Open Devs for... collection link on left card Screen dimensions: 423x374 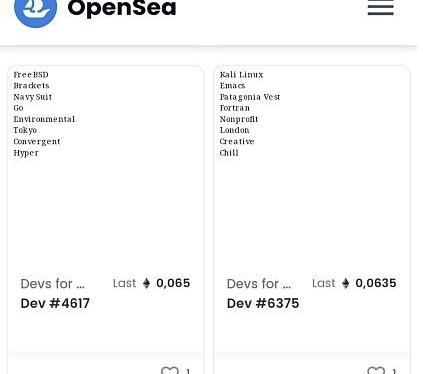click(x=53, y=284)
